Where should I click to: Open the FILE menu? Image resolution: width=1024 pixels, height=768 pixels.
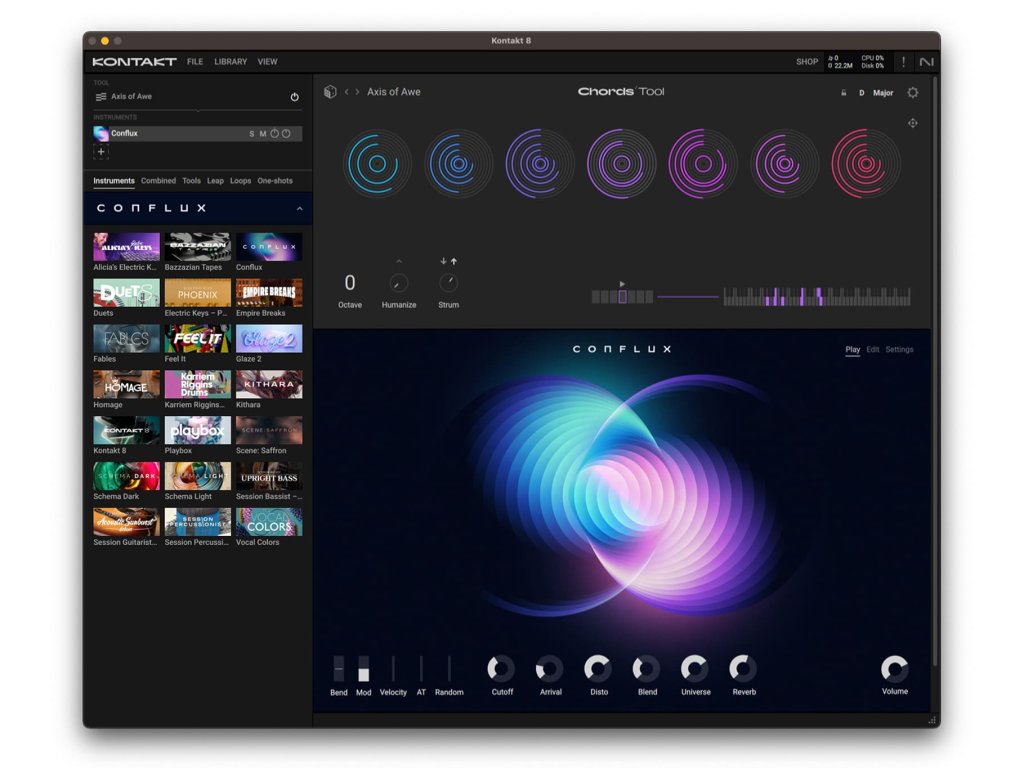click(195, 61)
